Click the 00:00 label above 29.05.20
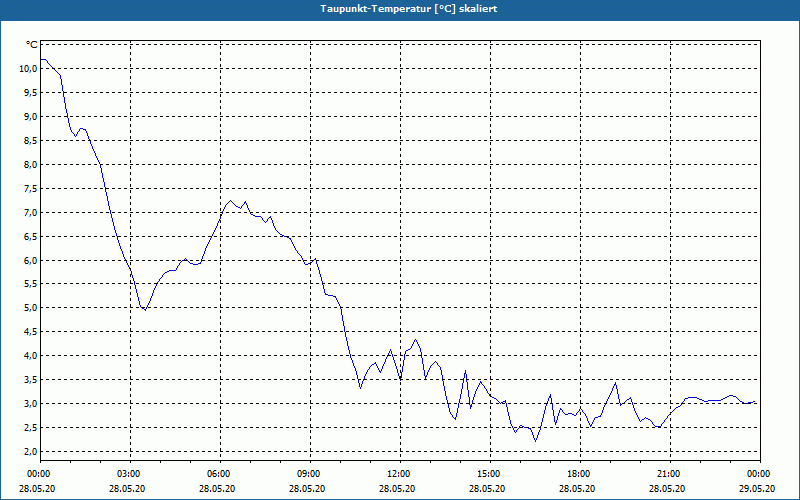The width and height of the screenshot is (800, 500). tap(760, 474)
